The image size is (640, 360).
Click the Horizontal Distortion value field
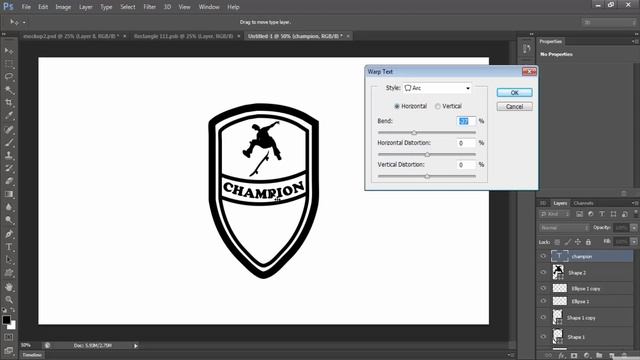466,143
